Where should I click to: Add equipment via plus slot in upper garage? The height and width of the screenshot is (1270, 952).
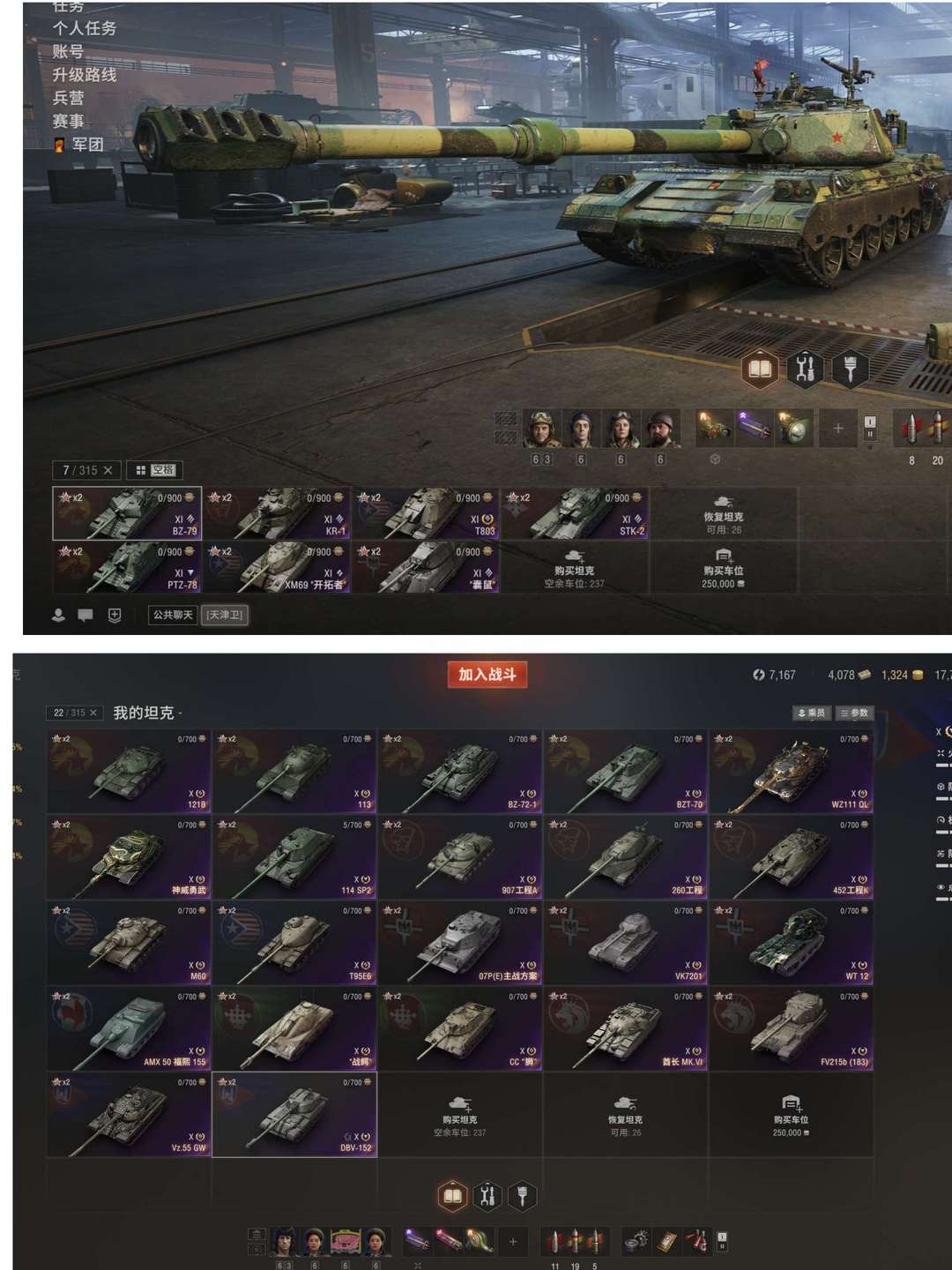[x=837, y=429]
